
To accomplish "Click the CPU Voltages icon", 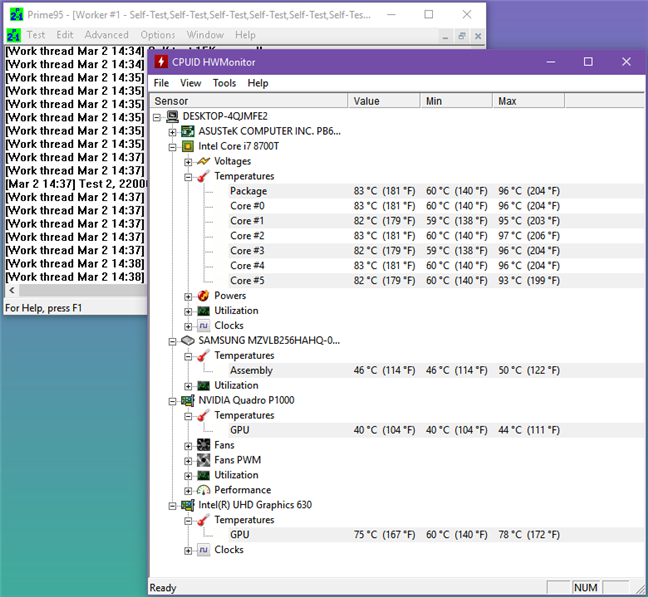I will 203,161.
